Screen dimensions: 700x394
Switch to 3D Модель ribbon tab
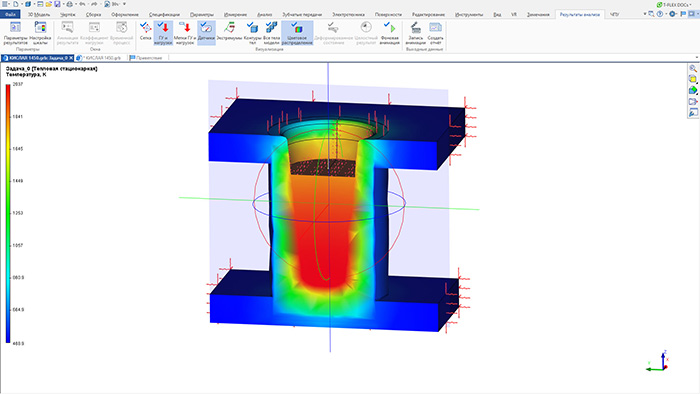tap(39, 14)
